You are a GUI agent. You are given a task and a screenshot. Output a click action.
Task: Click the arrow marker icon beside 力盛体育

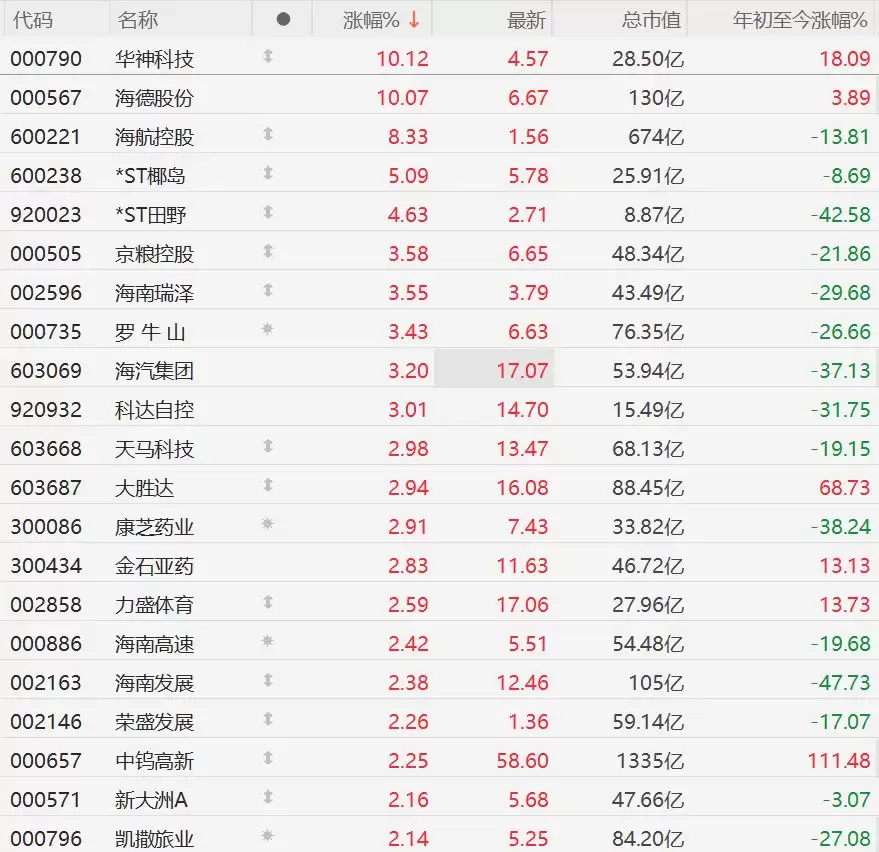click(267, 604)
